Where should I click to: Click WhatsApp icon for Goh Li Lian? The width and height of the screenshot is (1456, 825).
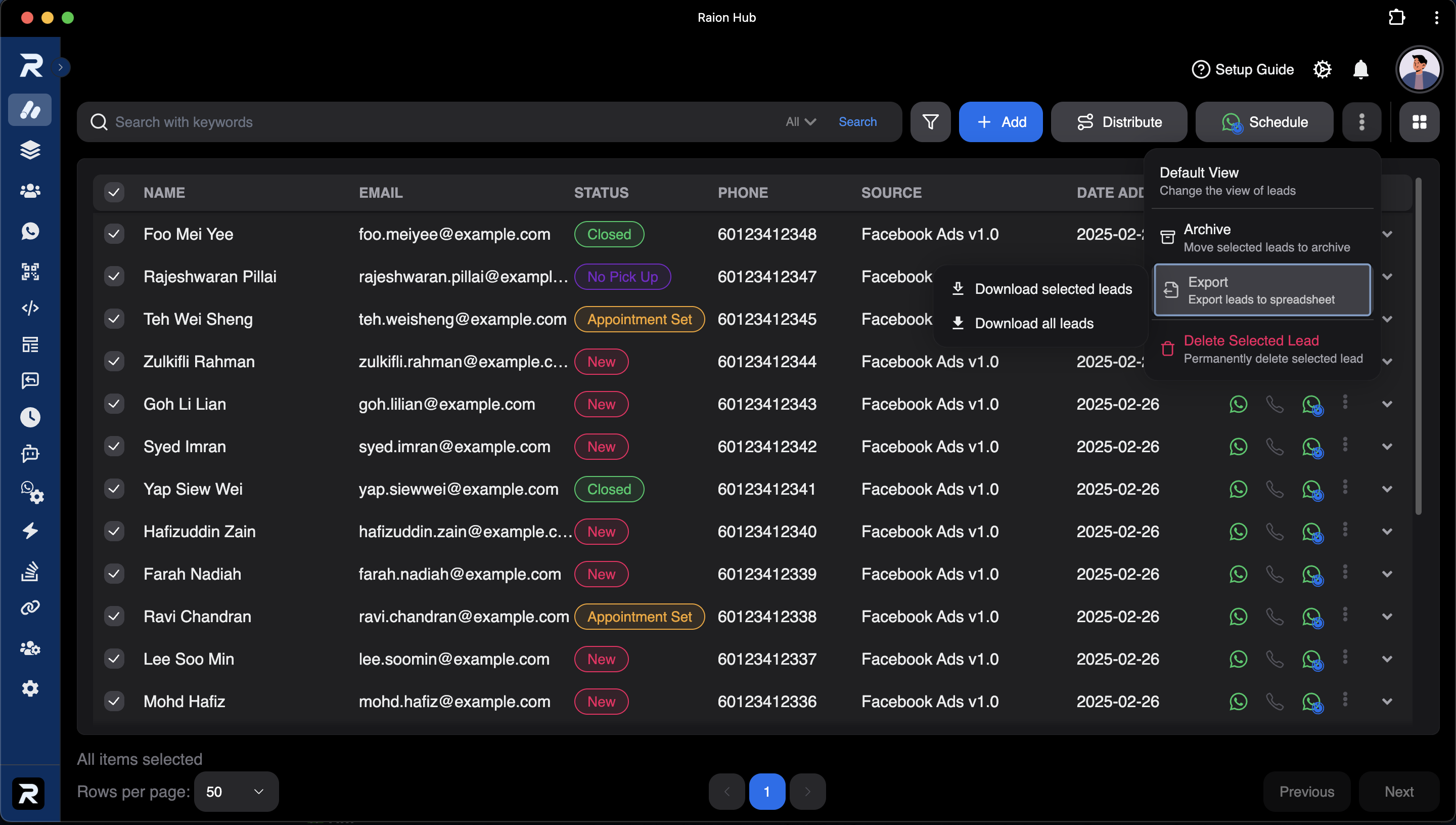(1238, 404)
